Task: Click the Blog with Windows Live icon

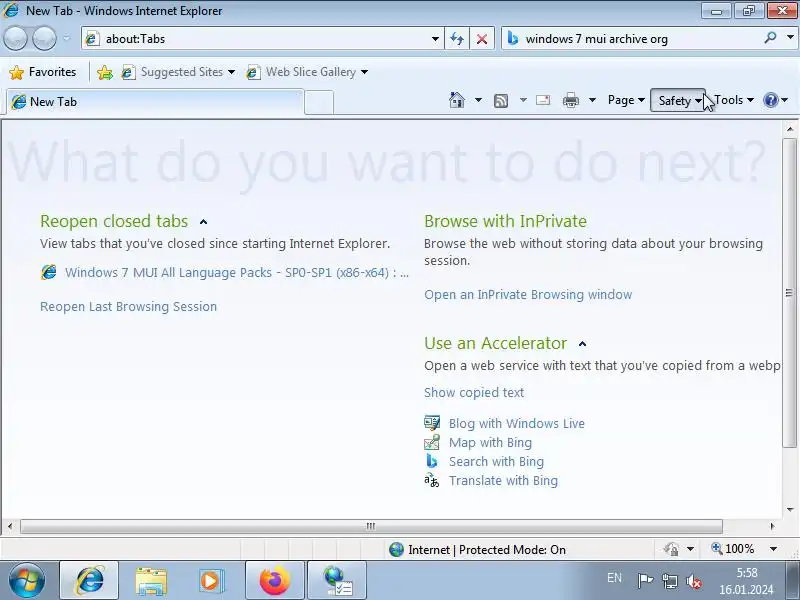Action: click(x=432, y=423)
